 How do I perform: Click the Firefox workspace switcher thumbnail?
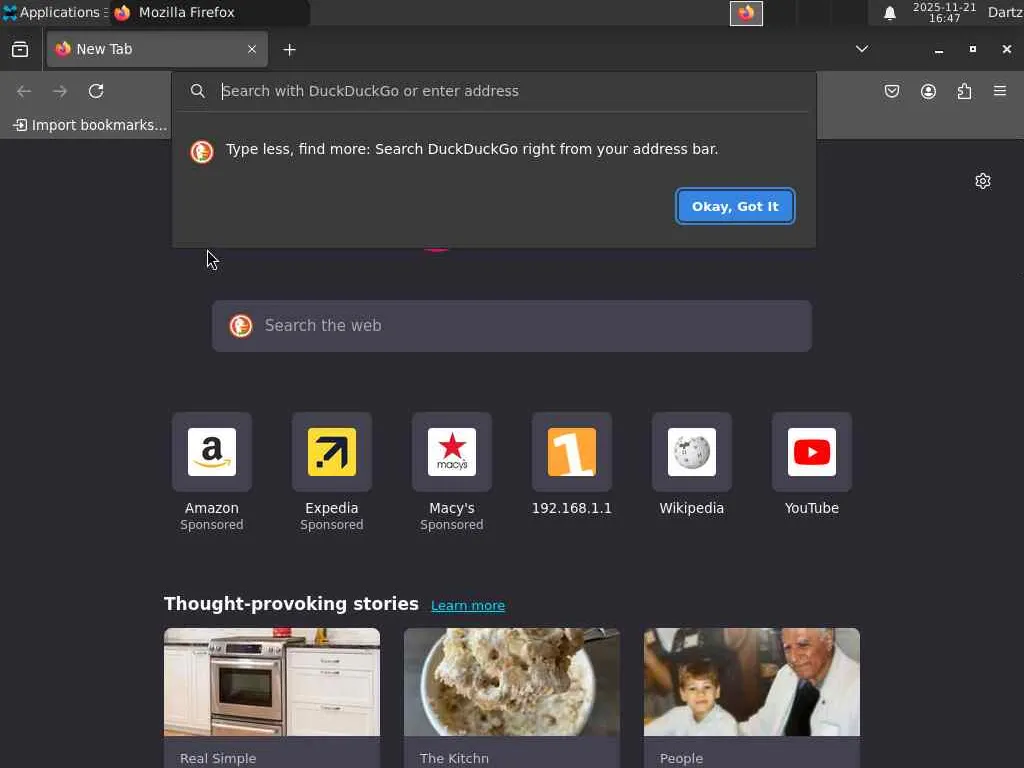point(746,13)
